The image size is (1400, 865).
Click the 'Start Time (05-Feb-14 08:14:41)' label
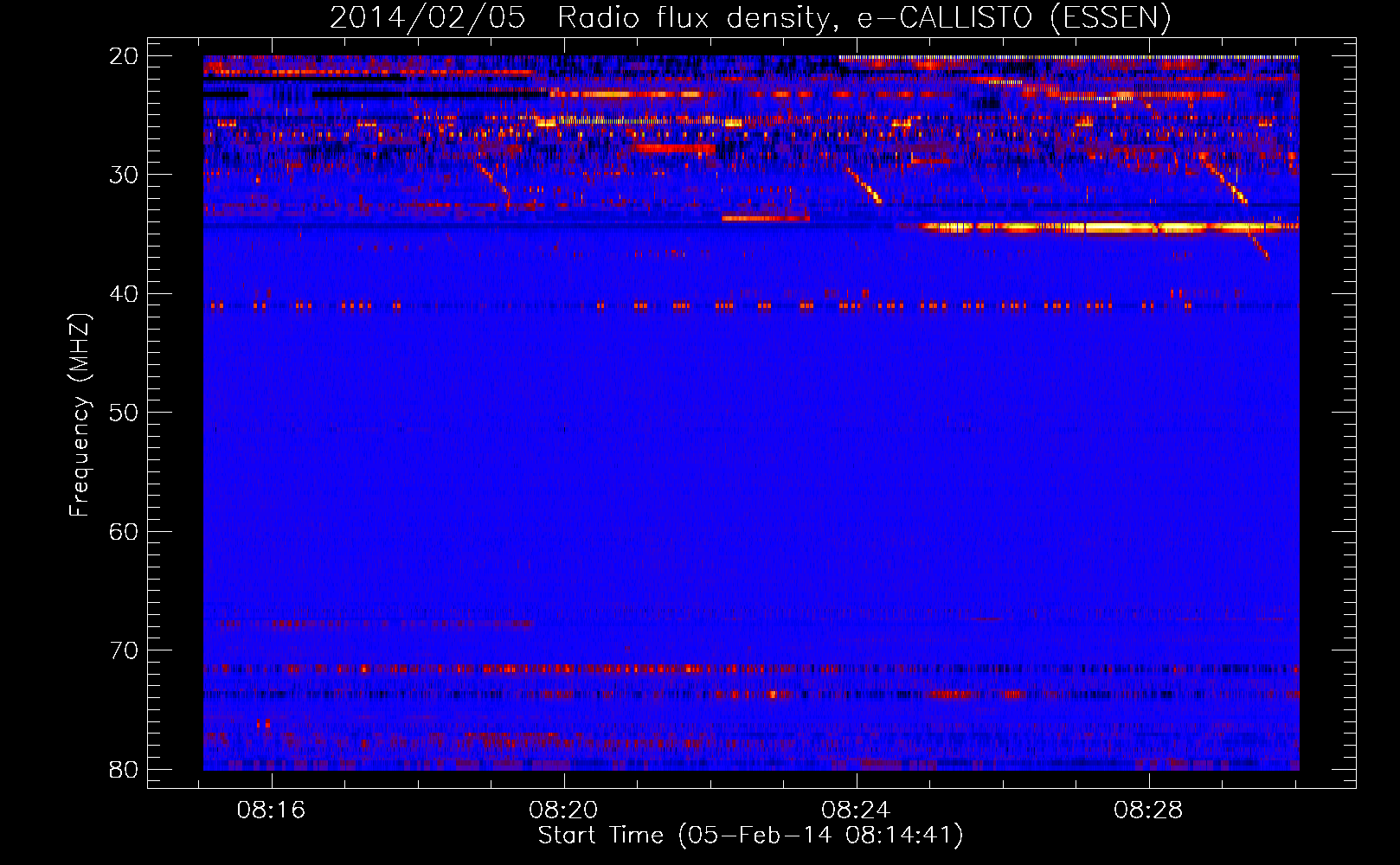click(x=750, y=836)
